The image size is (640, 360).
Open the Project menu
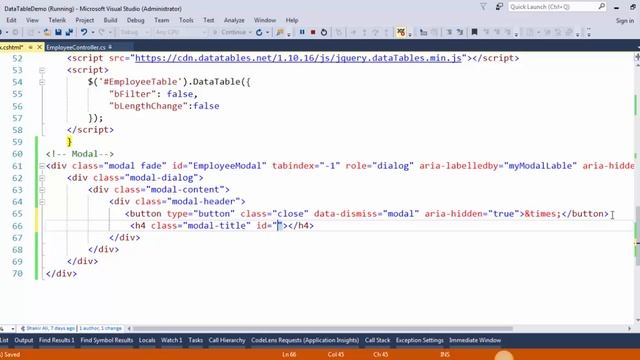[84, 20]
